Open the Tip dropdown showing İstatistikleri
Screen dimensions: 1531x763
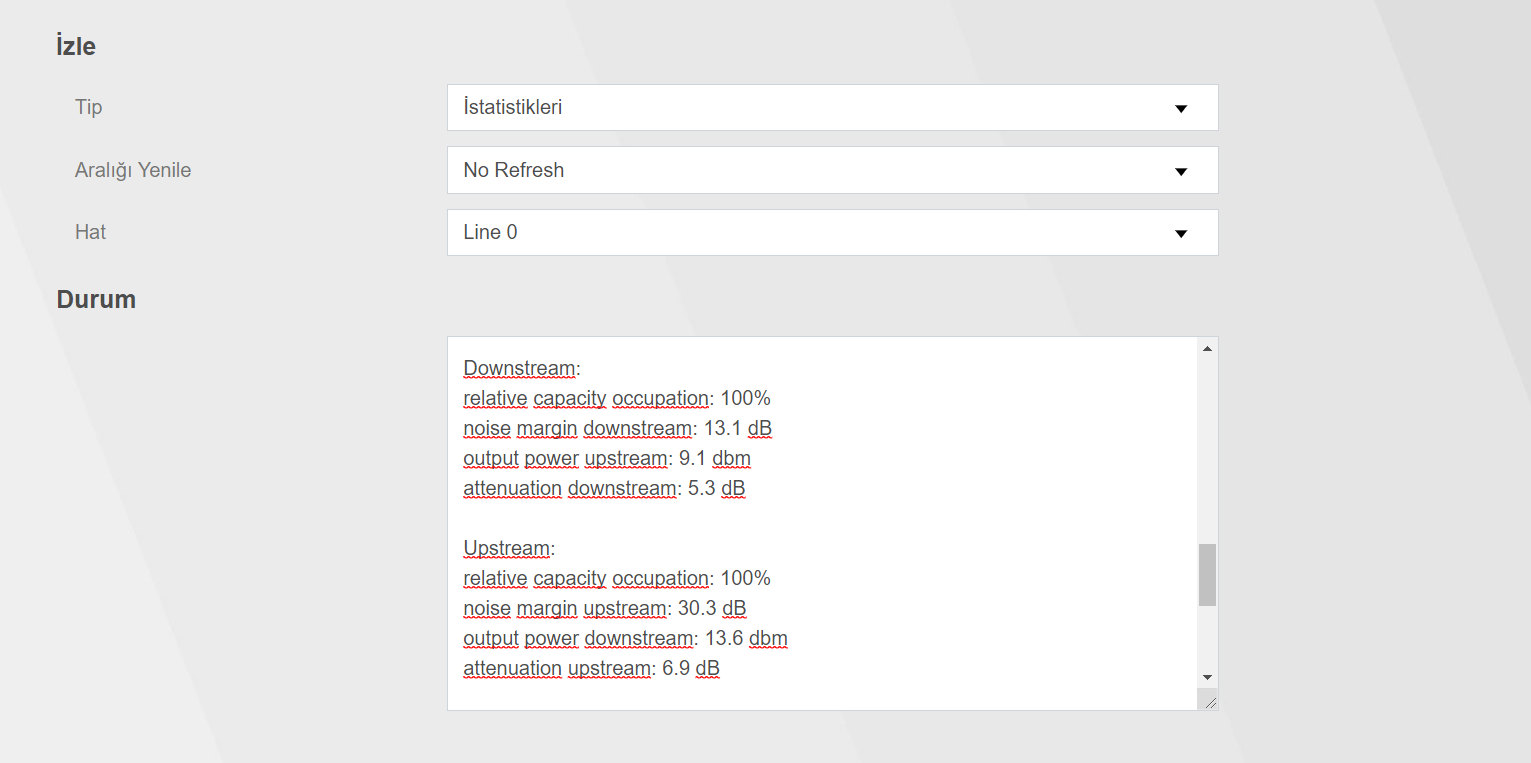coord(831,107)
